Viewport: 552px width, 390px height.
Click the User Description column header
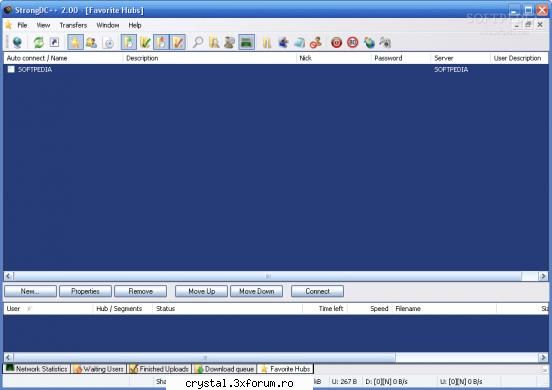coord(519,58)
